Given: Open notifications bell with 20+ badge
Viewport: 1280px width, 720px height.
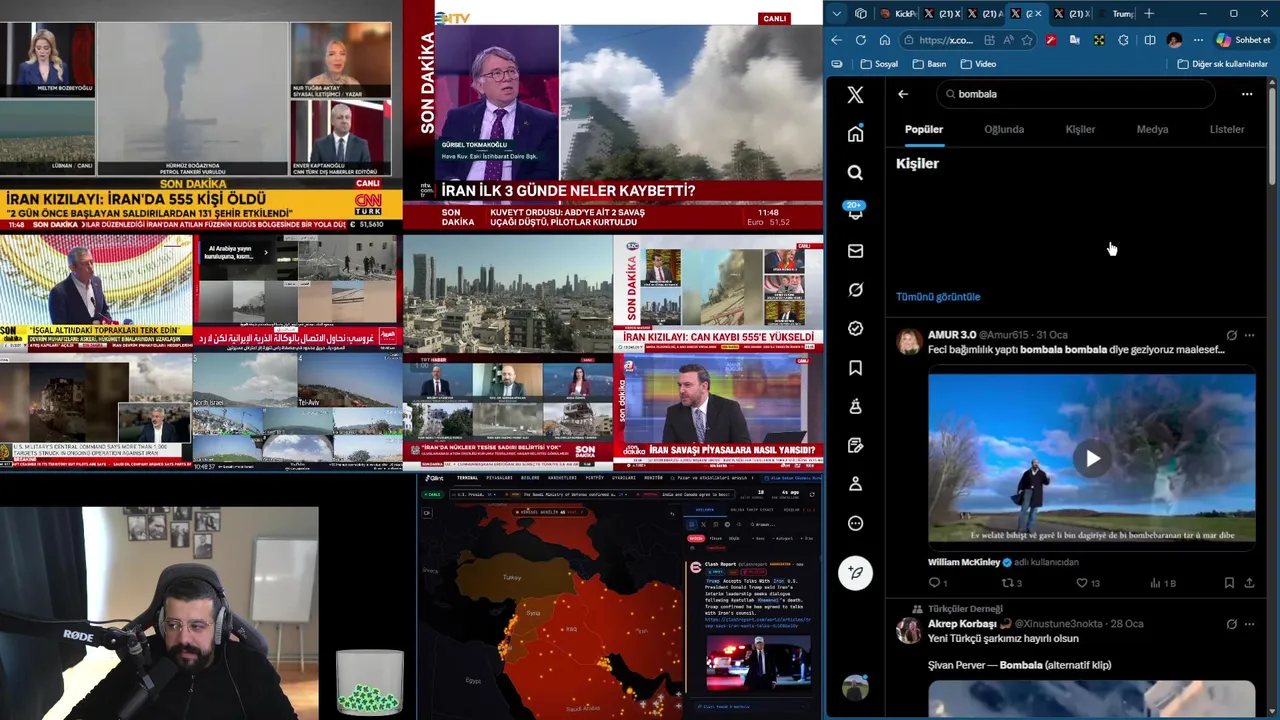Looking at the screenshot, I should 855,211.
